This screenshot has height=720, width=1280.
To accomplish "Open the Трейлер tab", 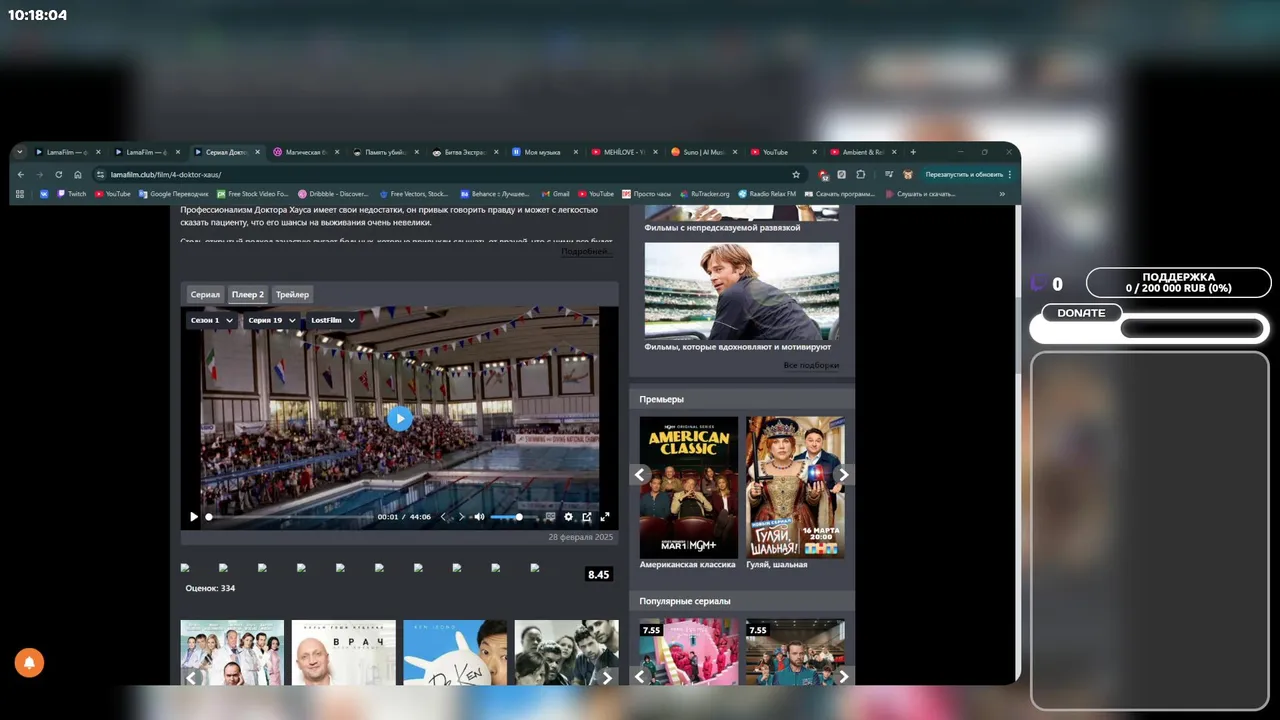I will [292, 294].
